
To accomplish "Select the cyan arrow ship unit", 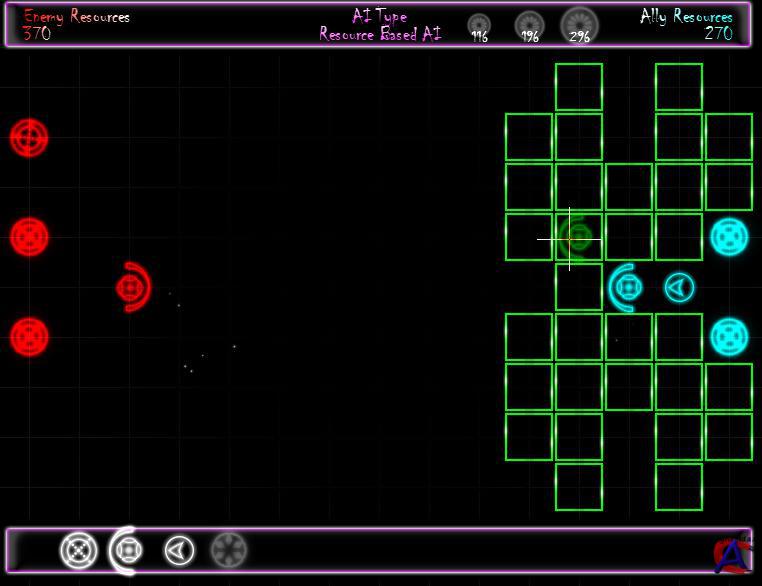I will pos(679,288).
